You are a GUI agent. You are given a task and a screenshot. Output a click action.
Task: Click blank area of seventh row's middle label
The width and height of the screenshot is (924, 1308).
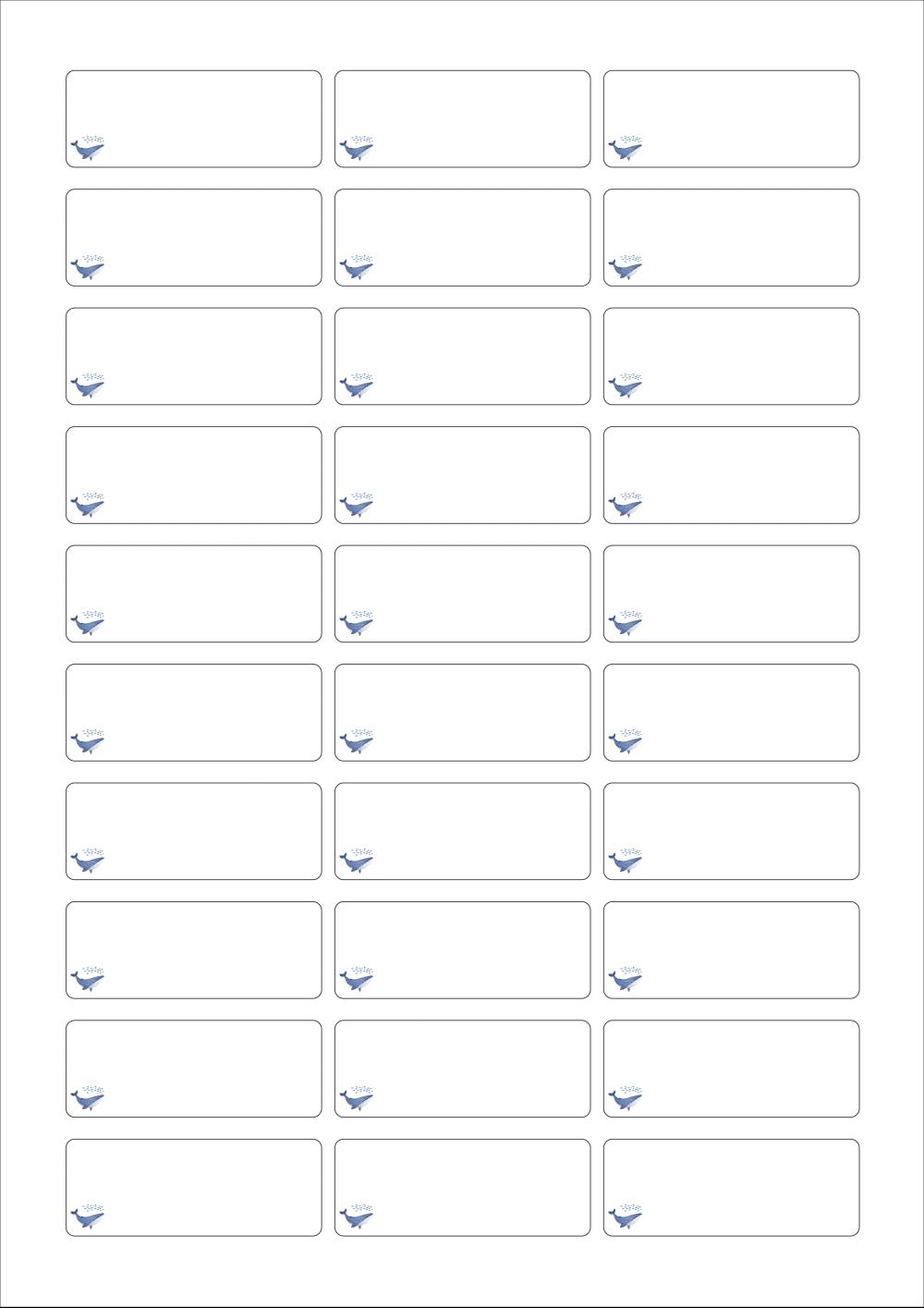click(463, 831)
